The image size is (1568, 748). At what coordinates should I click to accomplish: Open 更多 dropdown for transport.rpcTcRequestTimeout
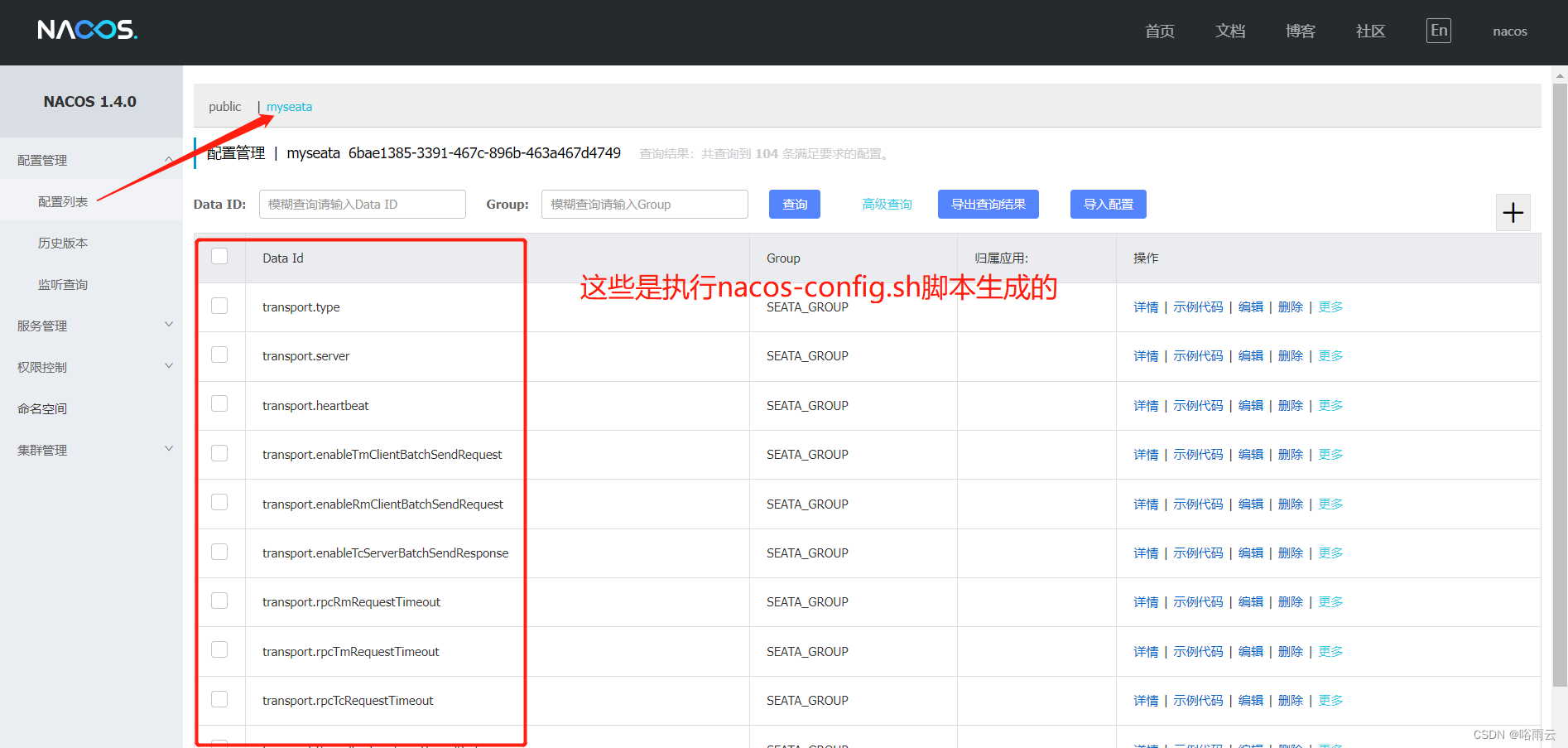(x=1330, y=701)
